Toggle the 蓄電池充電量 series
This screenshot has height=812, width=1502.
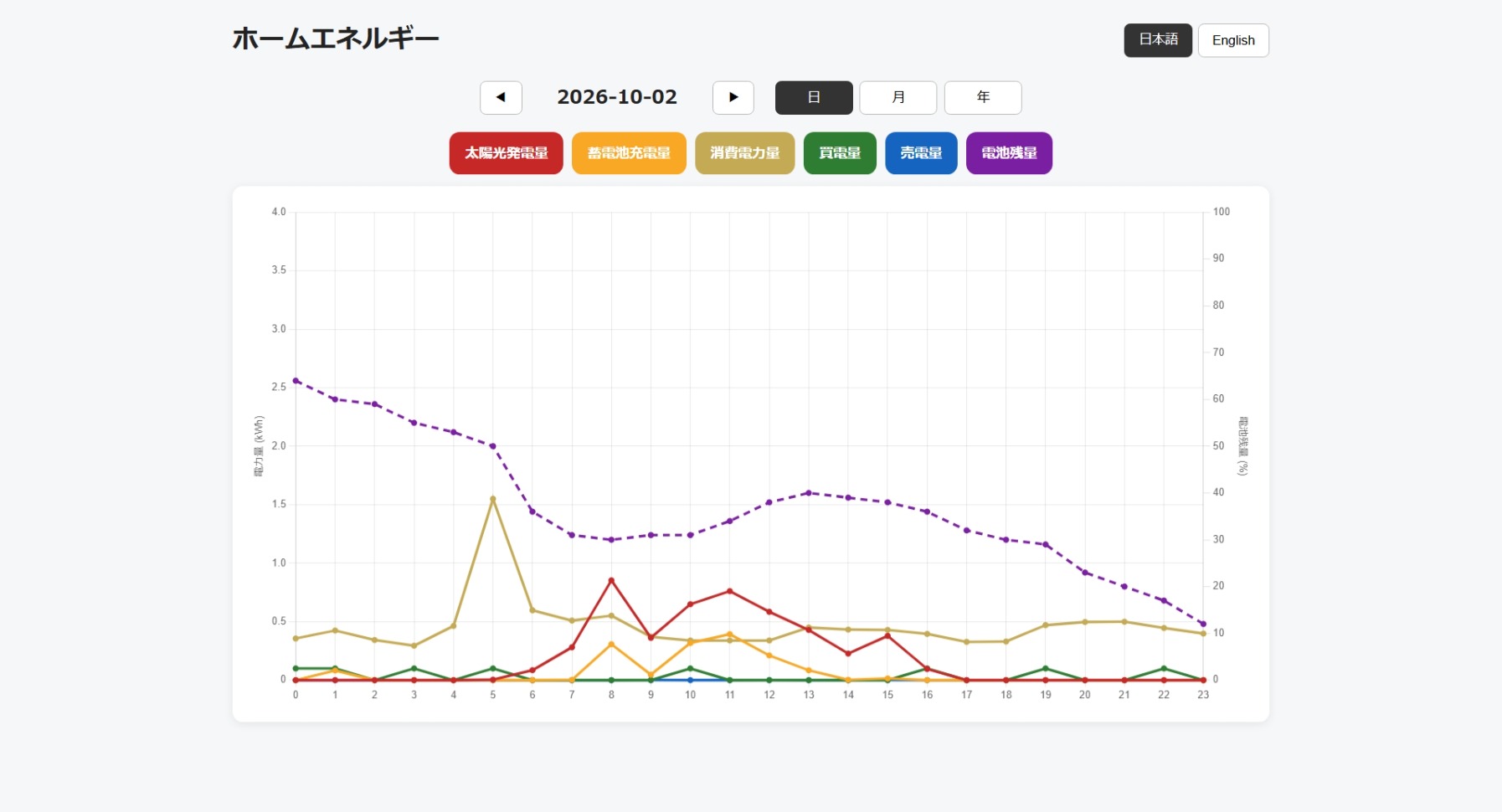coord(629,153)
